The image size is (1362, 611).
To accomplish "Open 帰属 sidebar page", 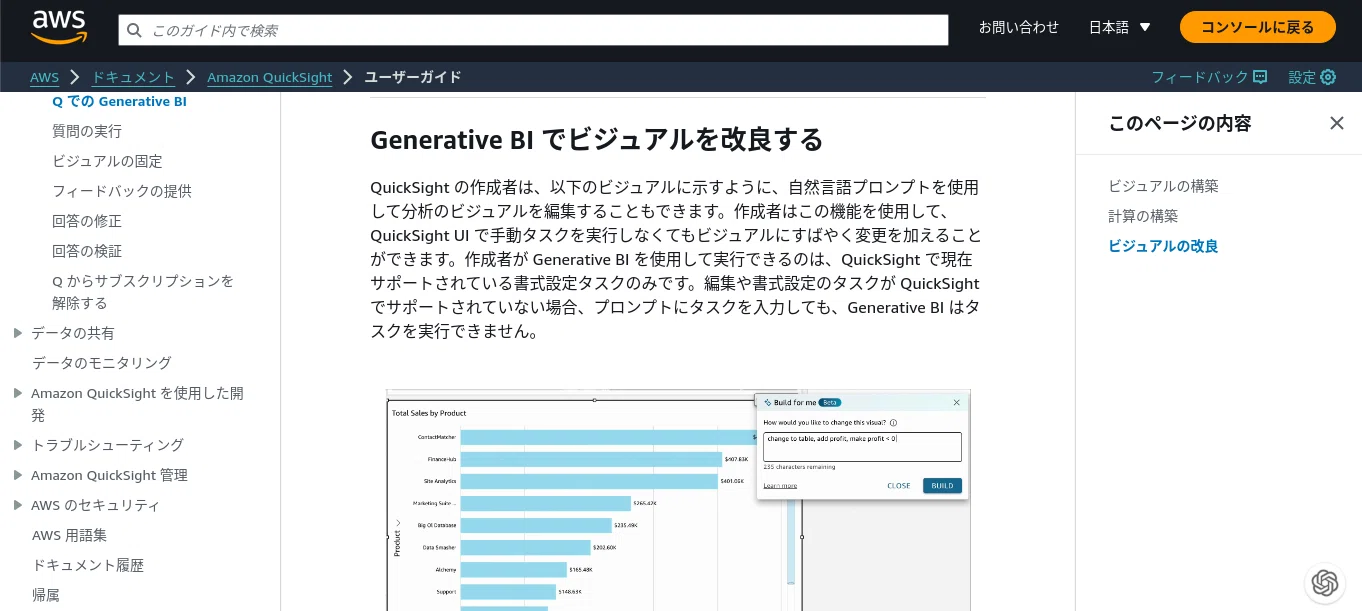I will click(x=46, y=595).
